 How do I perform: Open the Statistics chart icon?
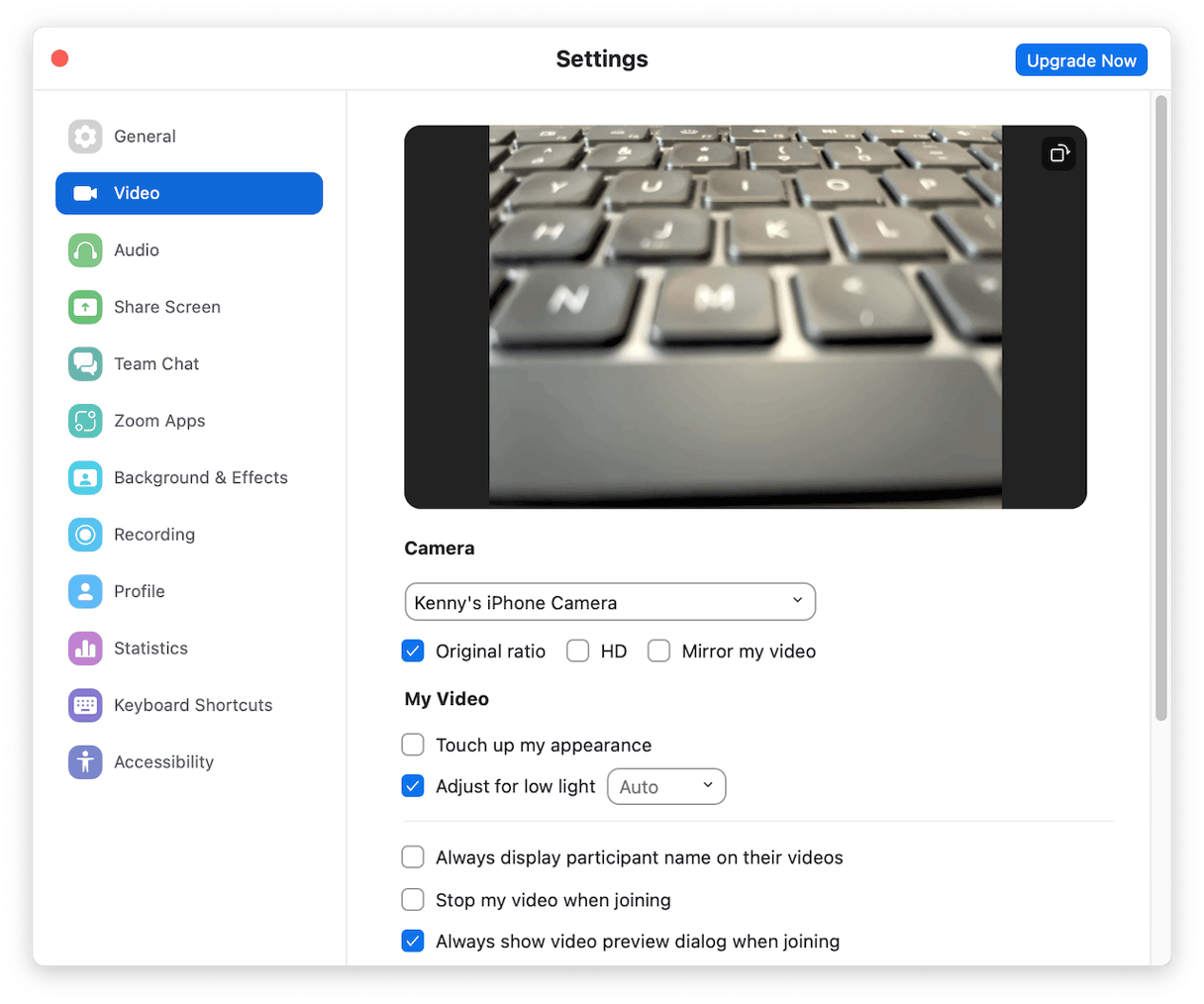pos(85,649)
